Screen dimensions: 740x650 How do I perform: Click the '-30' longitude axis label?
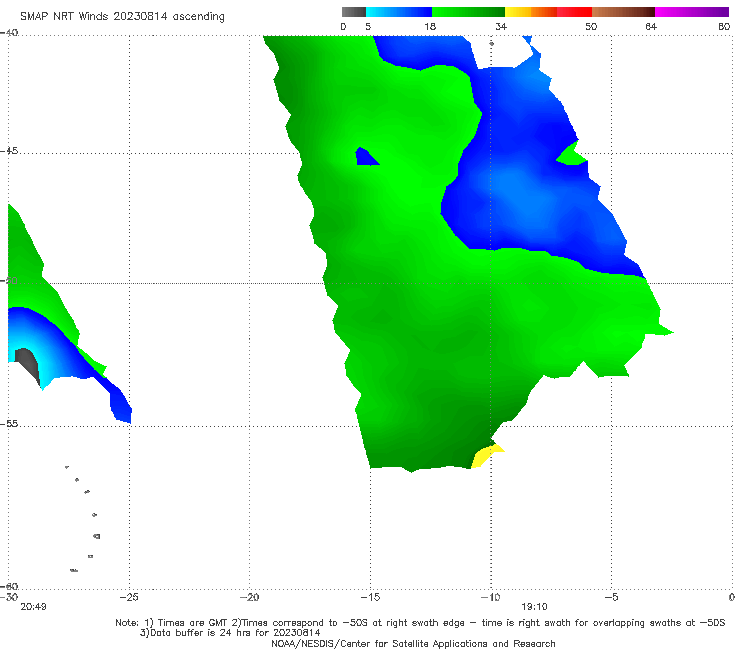click(9, 597)
